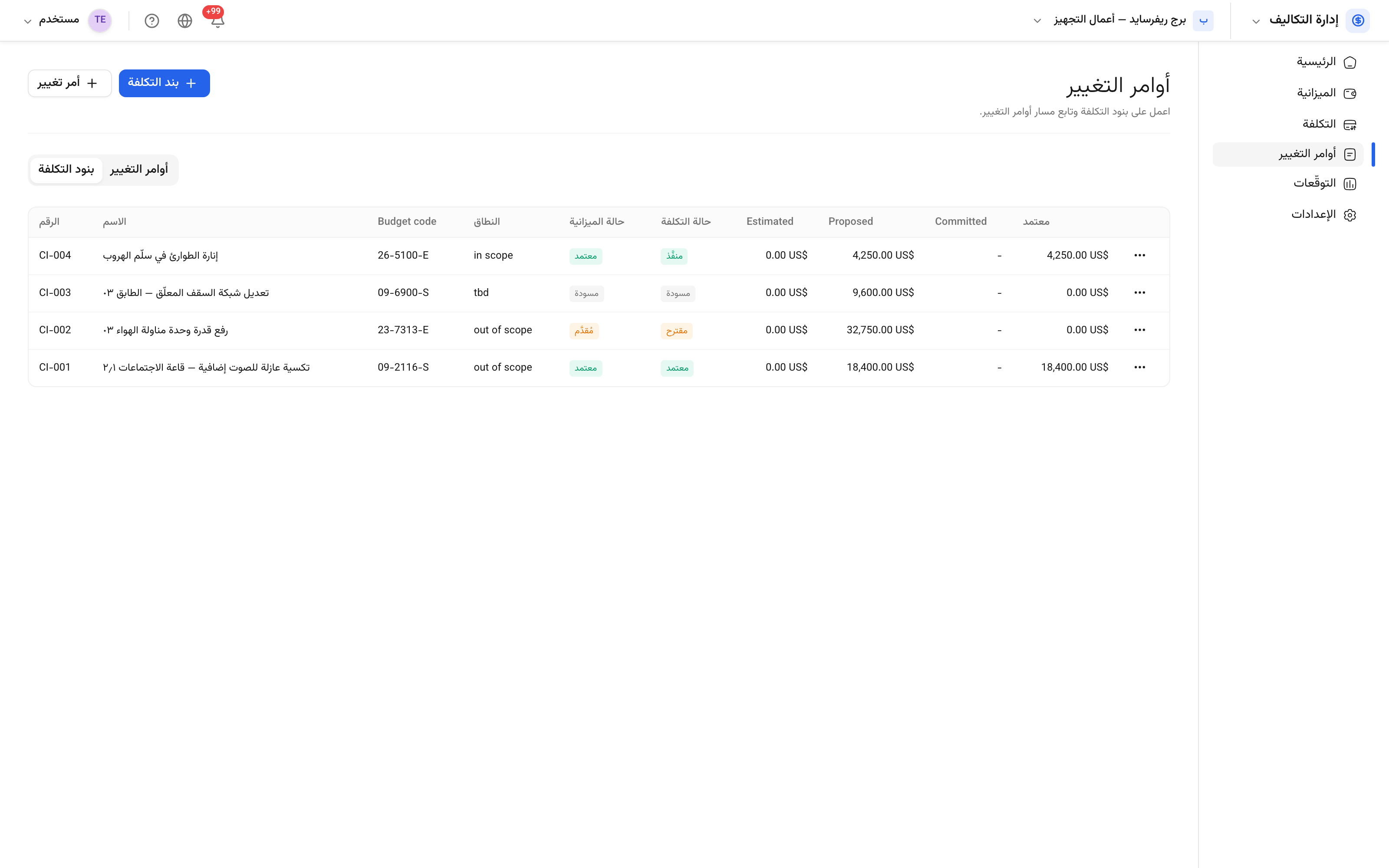Screen dimensions: 1389x868
Task: Click the أوامر التغيير sidebar icon
Action: pyautogui.click(x=1350, y=155)
